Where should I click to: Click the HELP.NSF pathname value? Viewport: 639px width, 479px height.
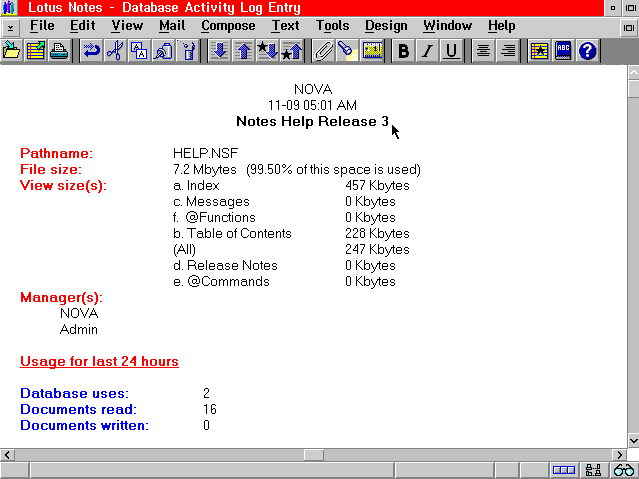click(206, 153)
